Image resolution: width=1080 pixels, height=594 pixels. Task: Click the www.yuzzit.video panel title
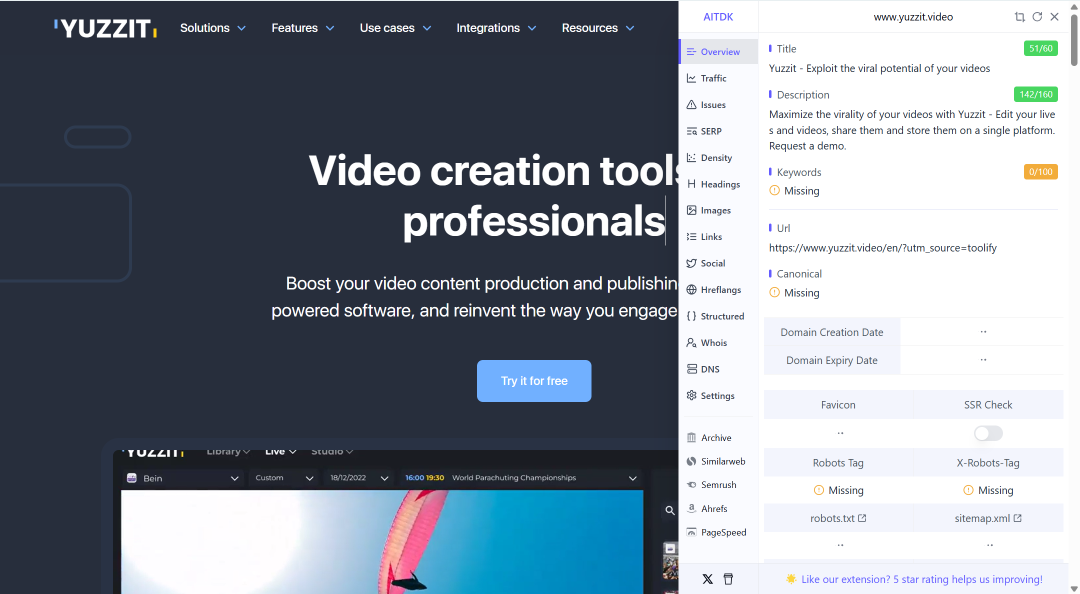click(913, 17)
